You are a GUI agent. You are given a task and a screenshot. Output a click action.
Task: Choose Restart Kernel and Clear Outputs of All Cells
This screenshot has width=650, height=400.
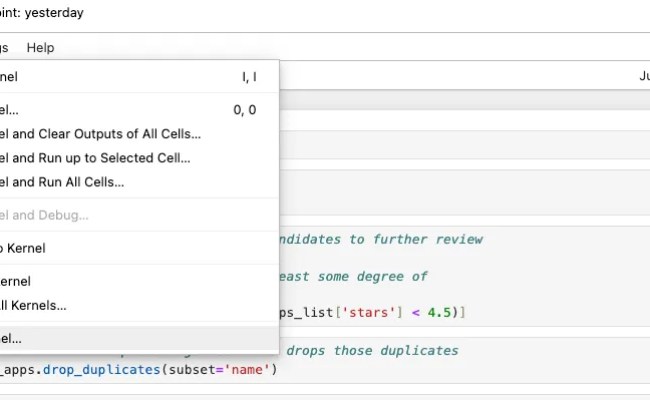pos(139,134)
